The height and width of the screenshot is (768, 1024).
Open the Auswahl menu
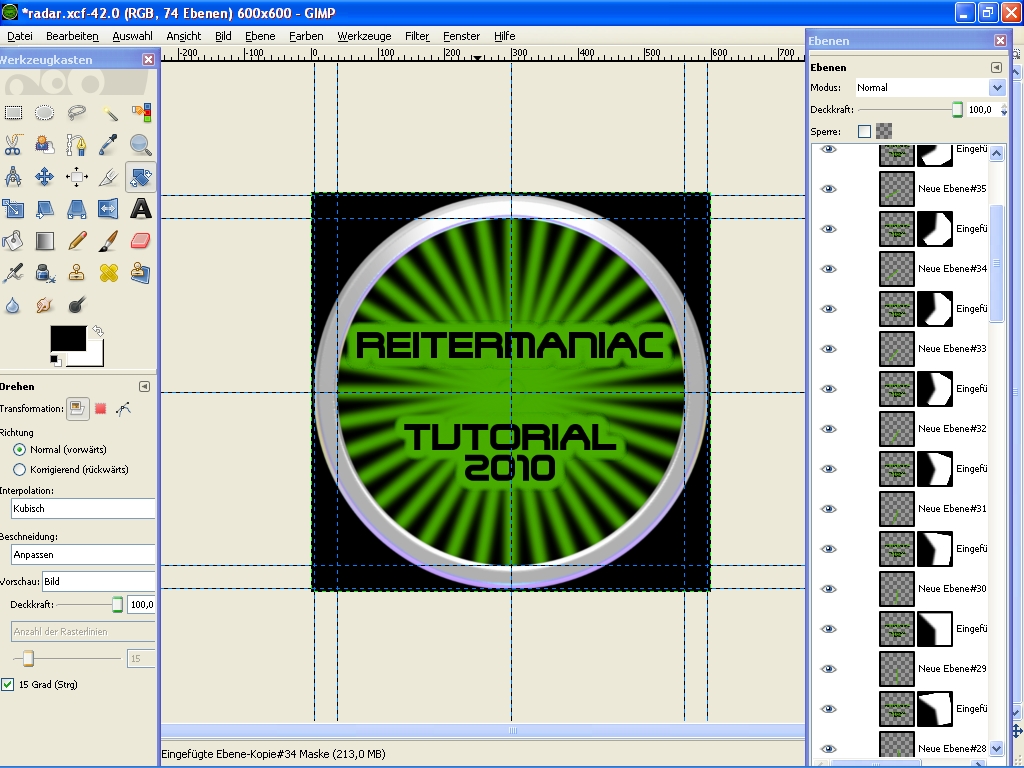click(132, 36)
